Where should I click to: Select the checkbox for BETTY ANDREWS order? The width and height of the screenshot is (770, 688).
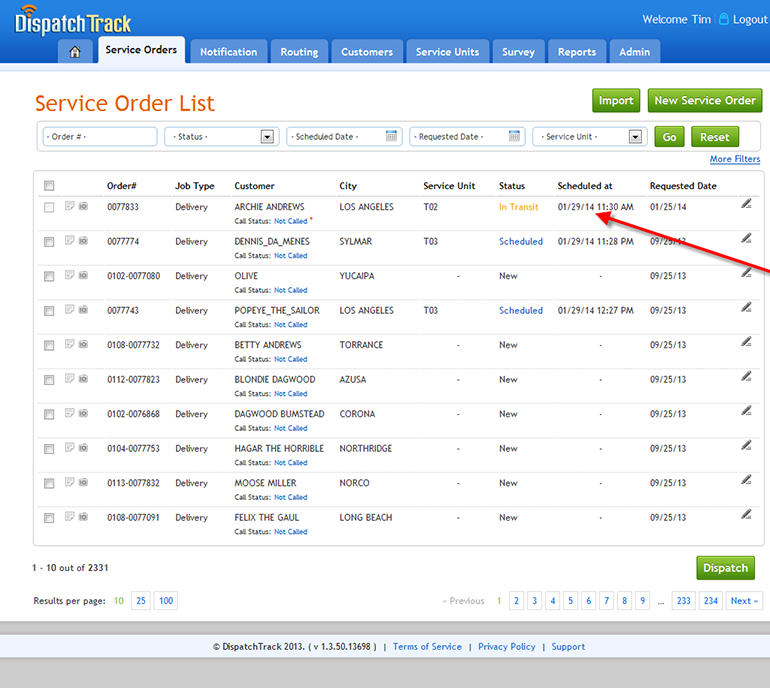tap(49, 345)
